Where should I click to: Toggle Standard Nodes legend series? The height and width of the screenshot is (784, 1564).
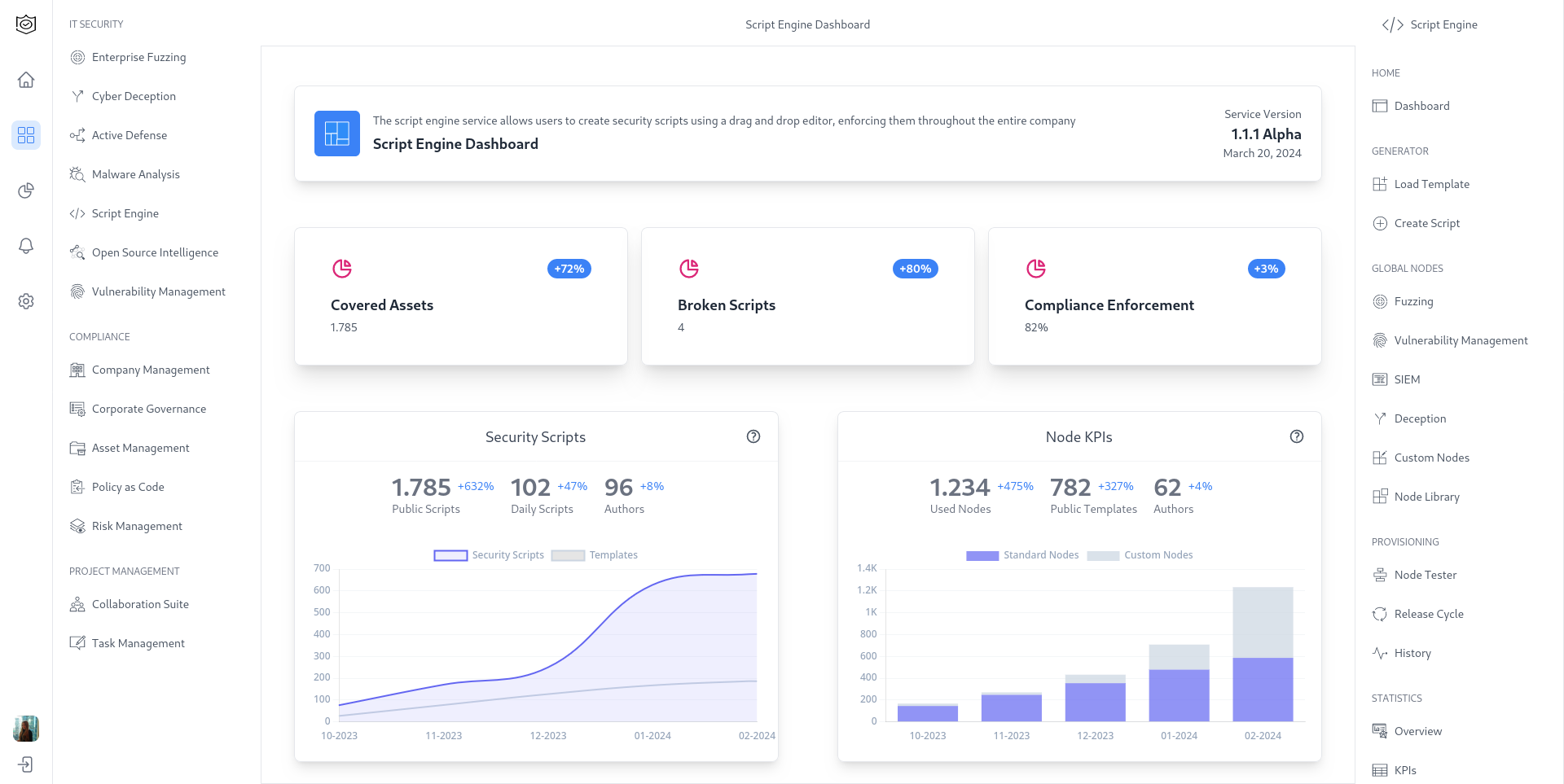1022,555
